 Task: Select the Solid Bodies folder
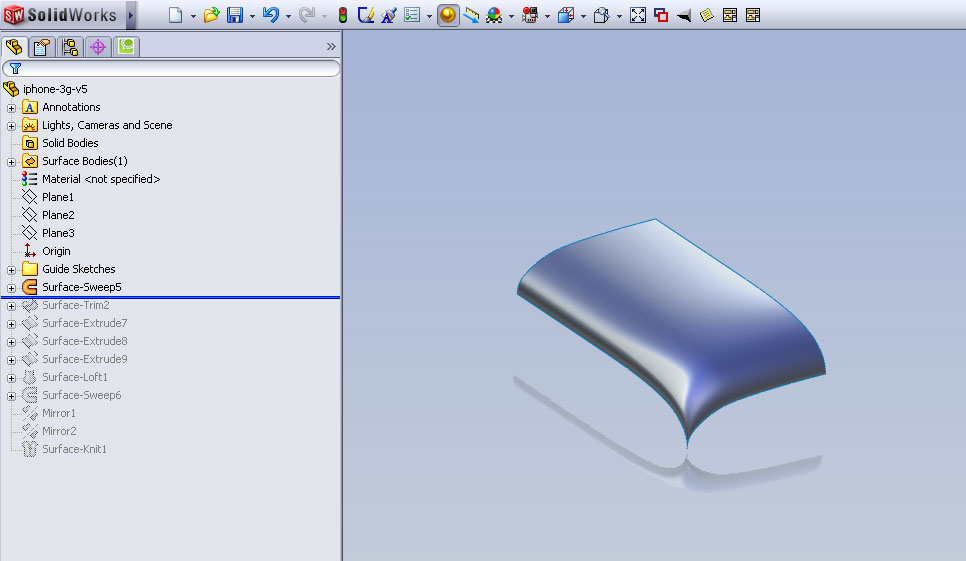pyautogui.click(x=70, y=143)
